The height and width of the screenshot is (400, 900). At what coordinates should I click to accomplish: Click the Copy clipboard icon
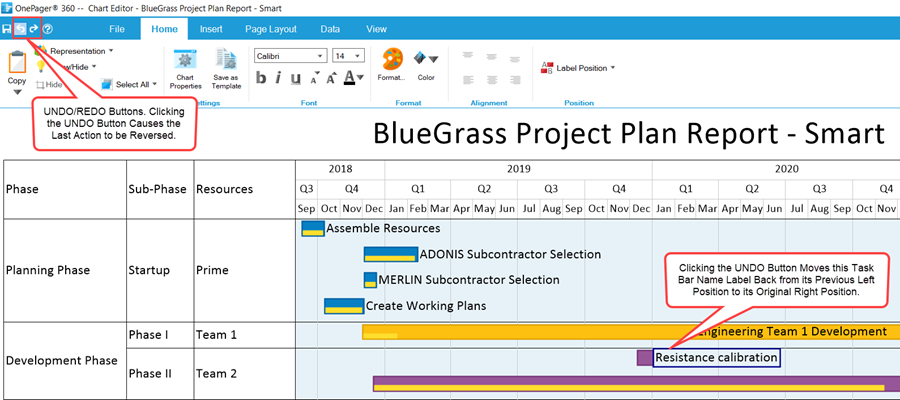[x=17, y=62]
